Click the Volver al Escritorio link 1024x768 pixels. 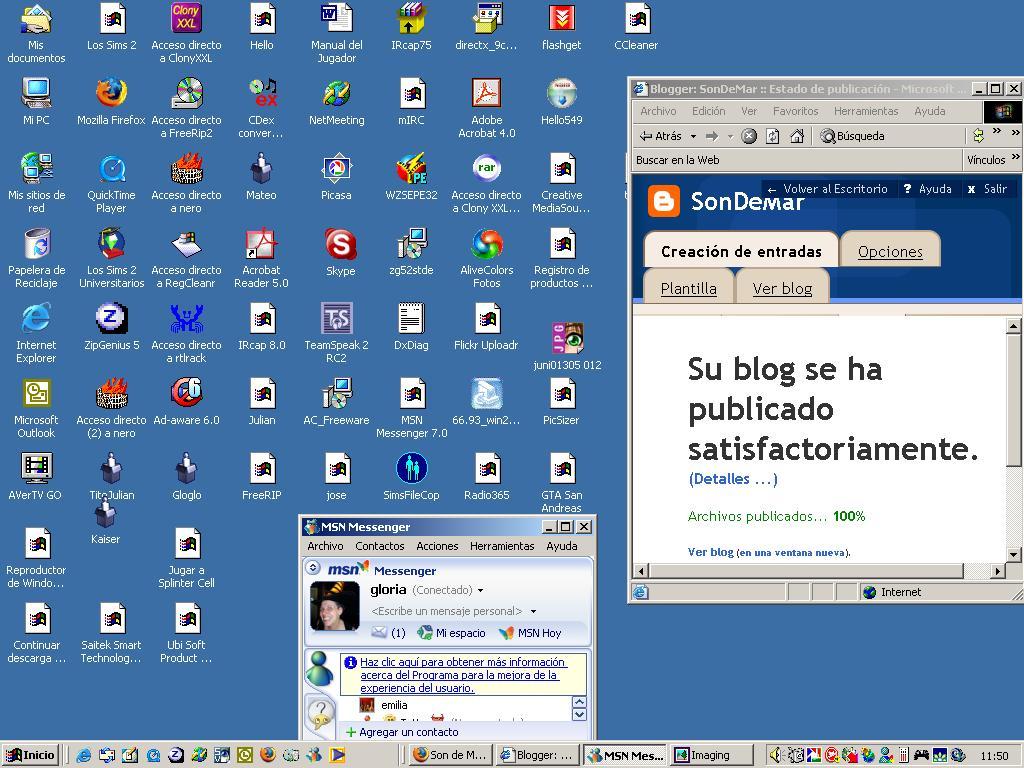click(x=827, y=189)
